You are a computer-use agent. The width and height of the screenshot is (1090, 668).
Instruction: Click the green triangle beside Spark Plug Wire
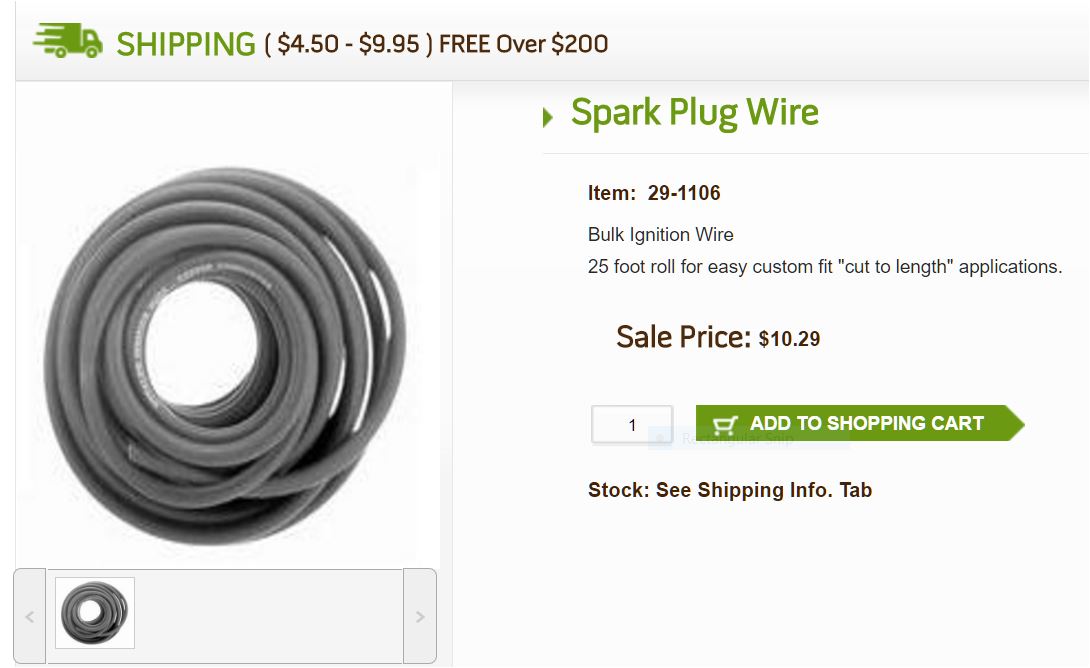(x=547, y=118)
